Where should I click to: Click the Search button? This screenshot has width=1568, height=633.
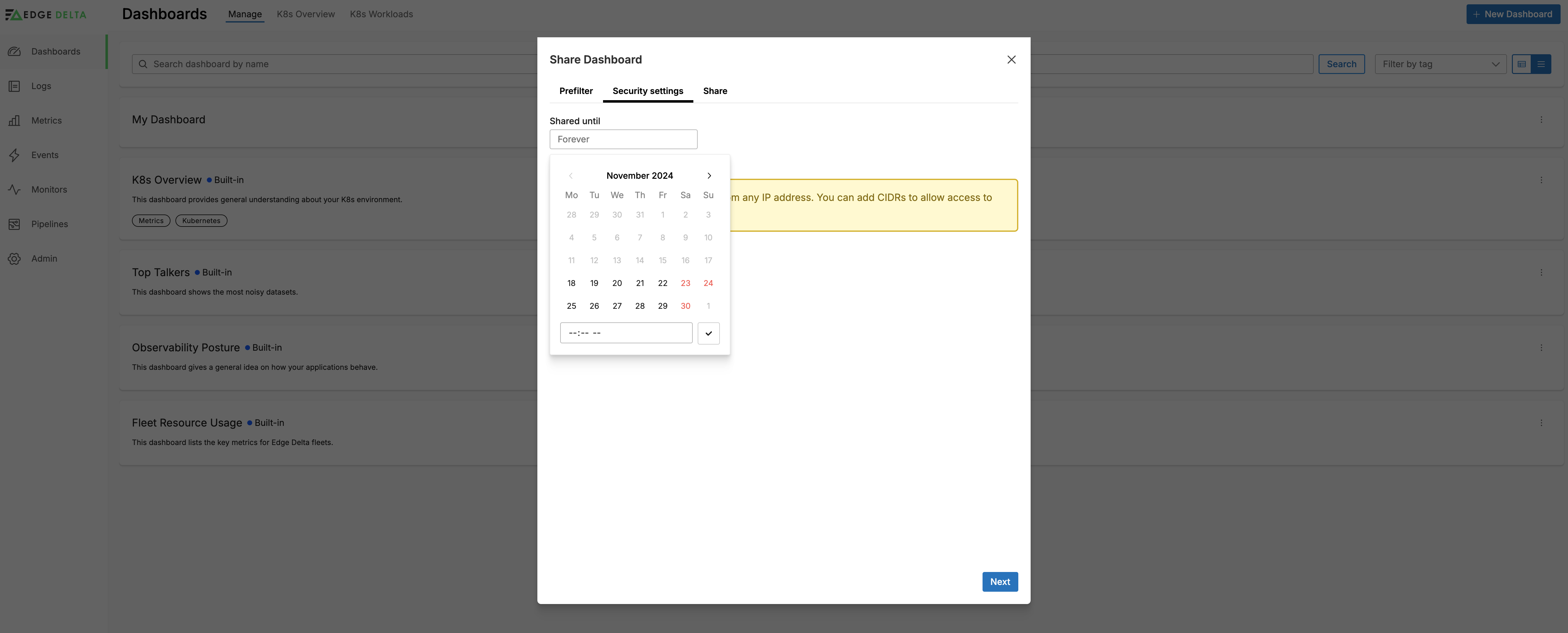click(x=1341, y=64)
